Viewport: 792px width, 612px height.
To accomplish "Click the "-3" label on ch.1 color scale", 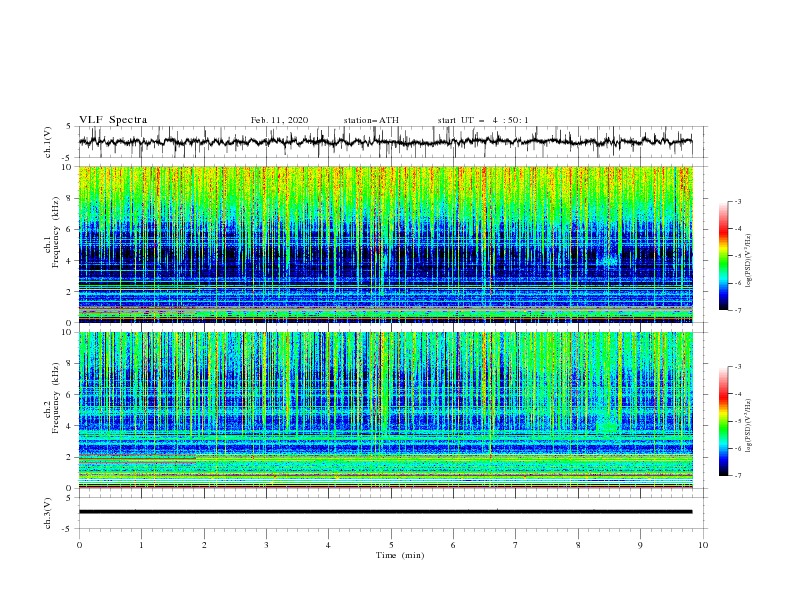I will click(737, 201).
